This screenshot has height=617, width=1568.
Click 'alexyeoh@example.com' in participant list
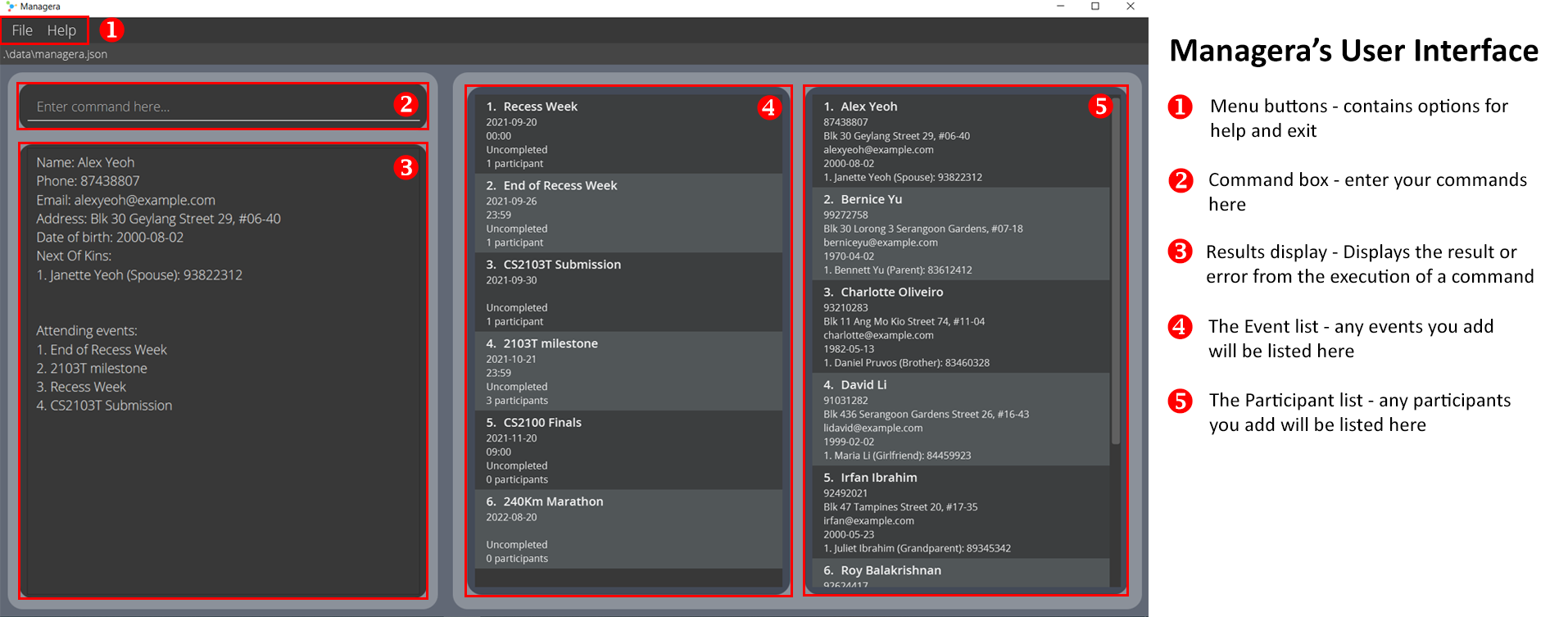[878, 150]
